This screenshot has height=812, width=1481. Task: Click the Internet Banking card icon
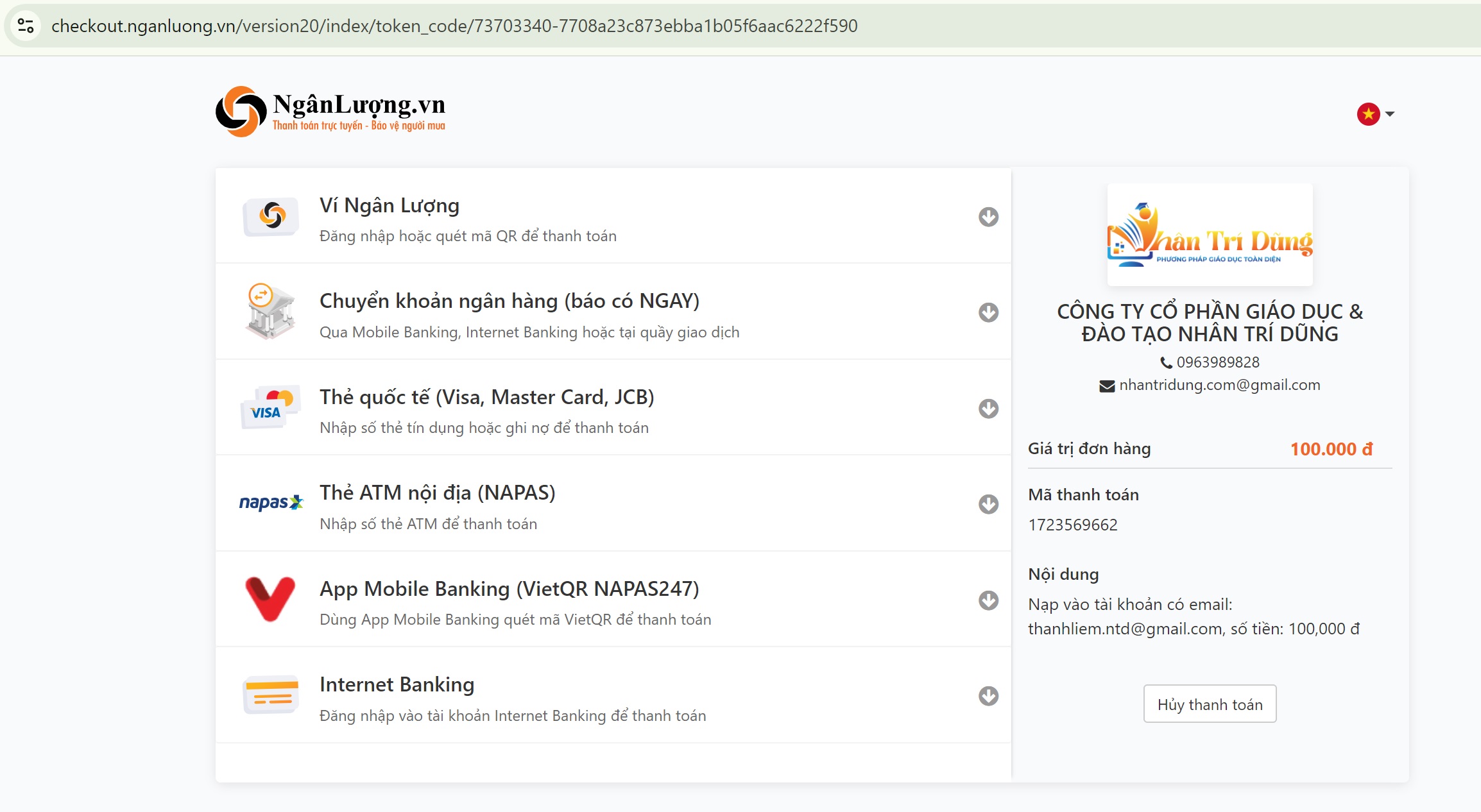(271, 695)
